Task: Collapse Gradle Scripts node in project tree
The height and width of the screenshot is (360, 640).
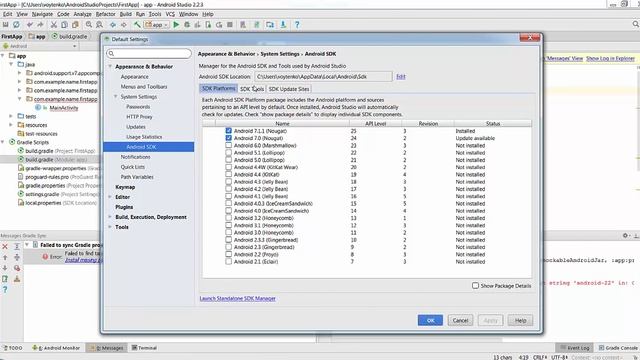Action: tap(3, 142)
